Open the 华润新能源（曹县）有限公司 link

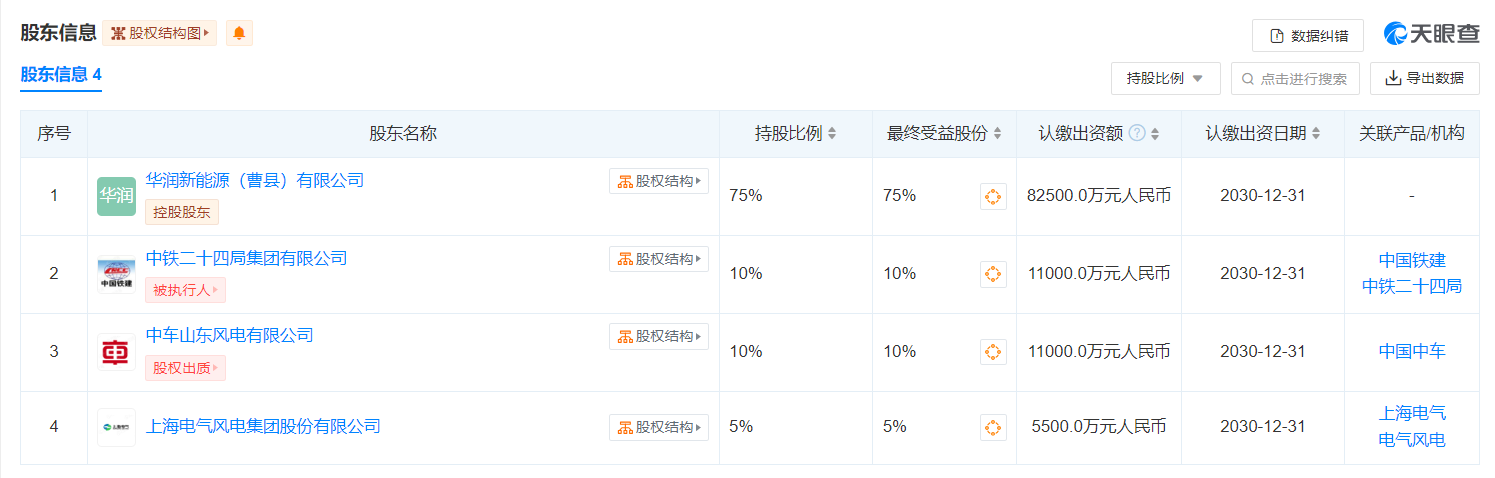[255, 181]
